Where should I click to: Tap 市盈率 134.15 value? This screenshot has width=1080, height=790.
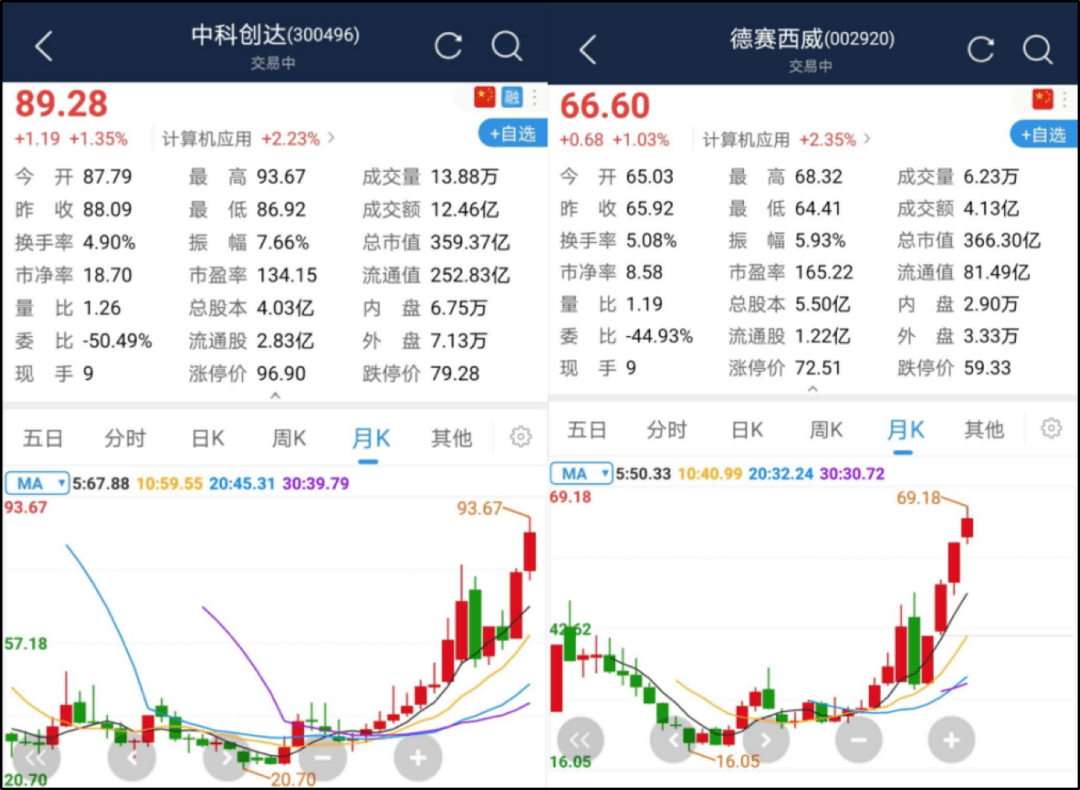coord(287,276)
